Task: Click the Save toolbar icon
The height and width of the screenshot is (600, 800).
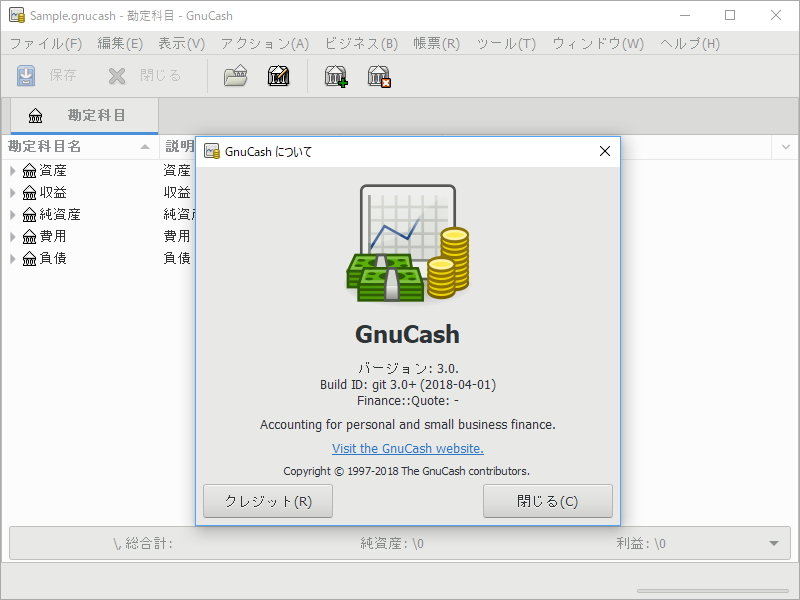Action: pyautogui.click(x=27, y=76)
